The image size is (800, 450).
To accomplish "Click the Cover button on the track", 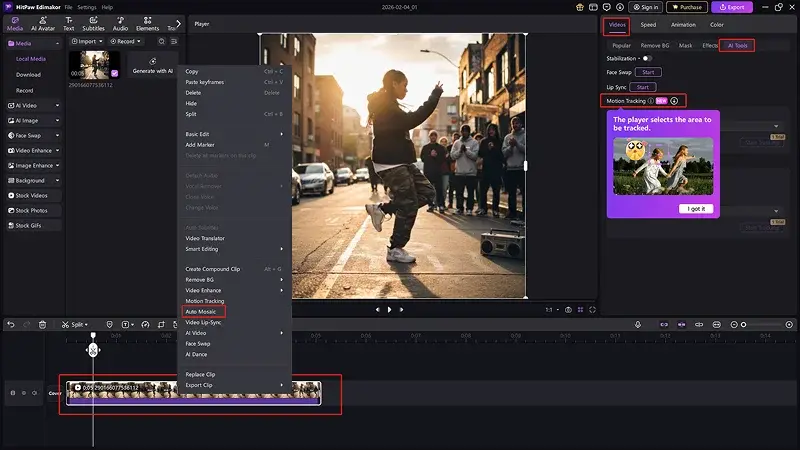I will (x=55, y=393).
